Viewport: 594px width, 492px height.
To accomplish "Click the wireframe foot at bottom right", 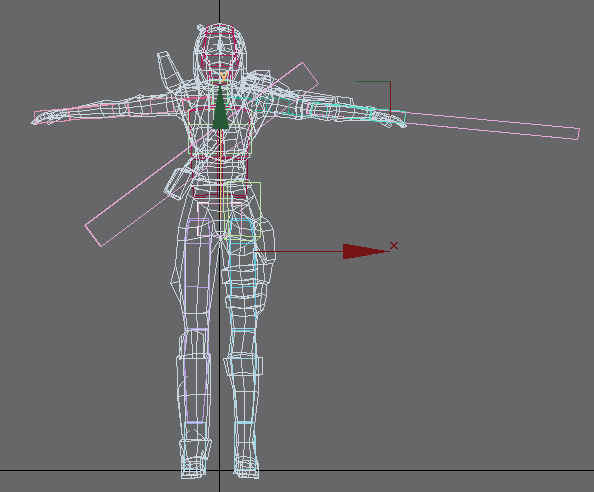I will pos(246,467).
